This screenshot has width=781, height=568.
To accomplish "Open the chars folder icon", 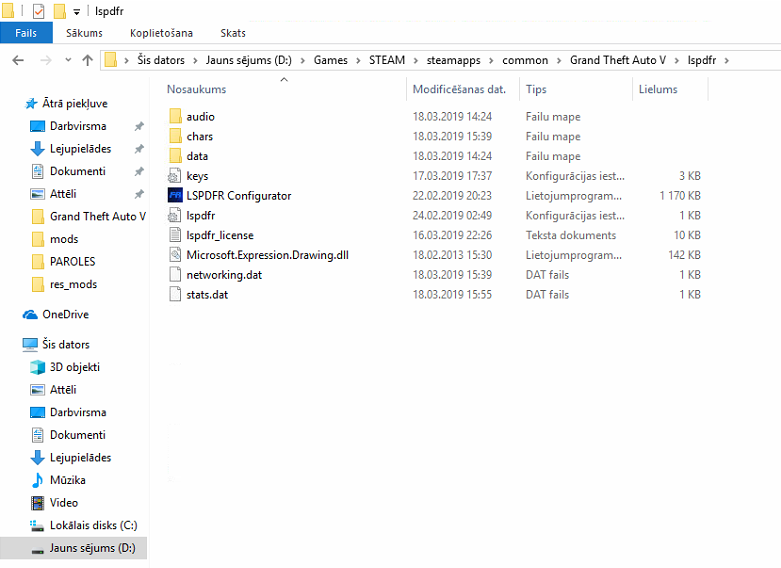I will pos(175,136).
